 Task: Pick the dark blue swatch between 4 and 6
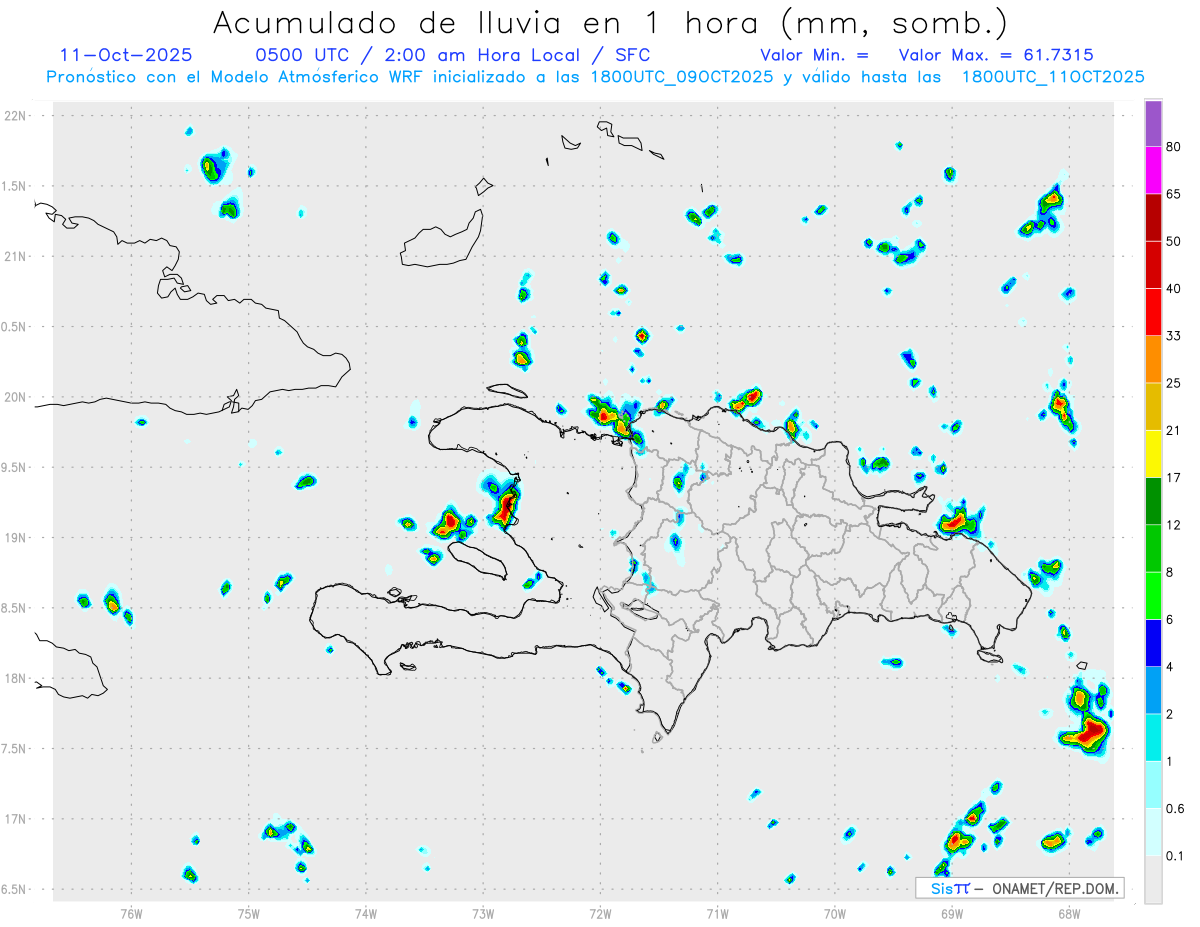(x=1154, y=643)
